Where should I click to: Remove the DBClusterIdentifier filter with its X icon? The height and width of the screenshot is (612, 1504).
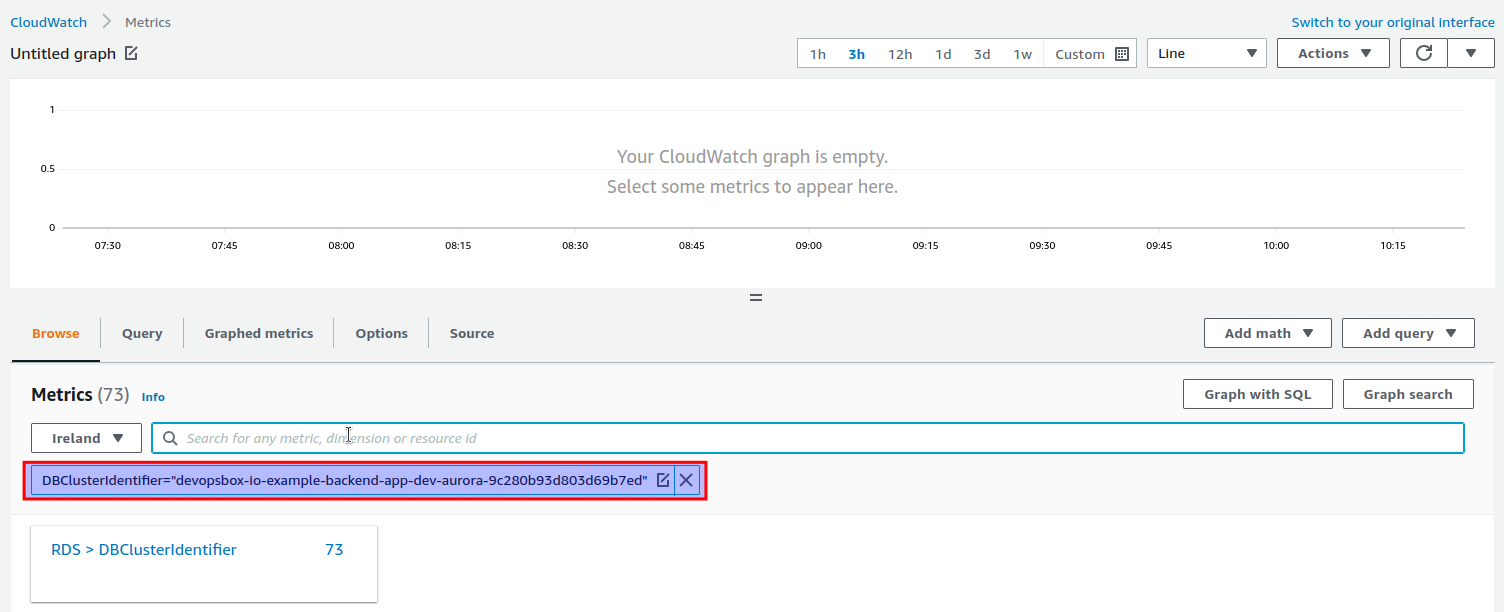point(686,480)
